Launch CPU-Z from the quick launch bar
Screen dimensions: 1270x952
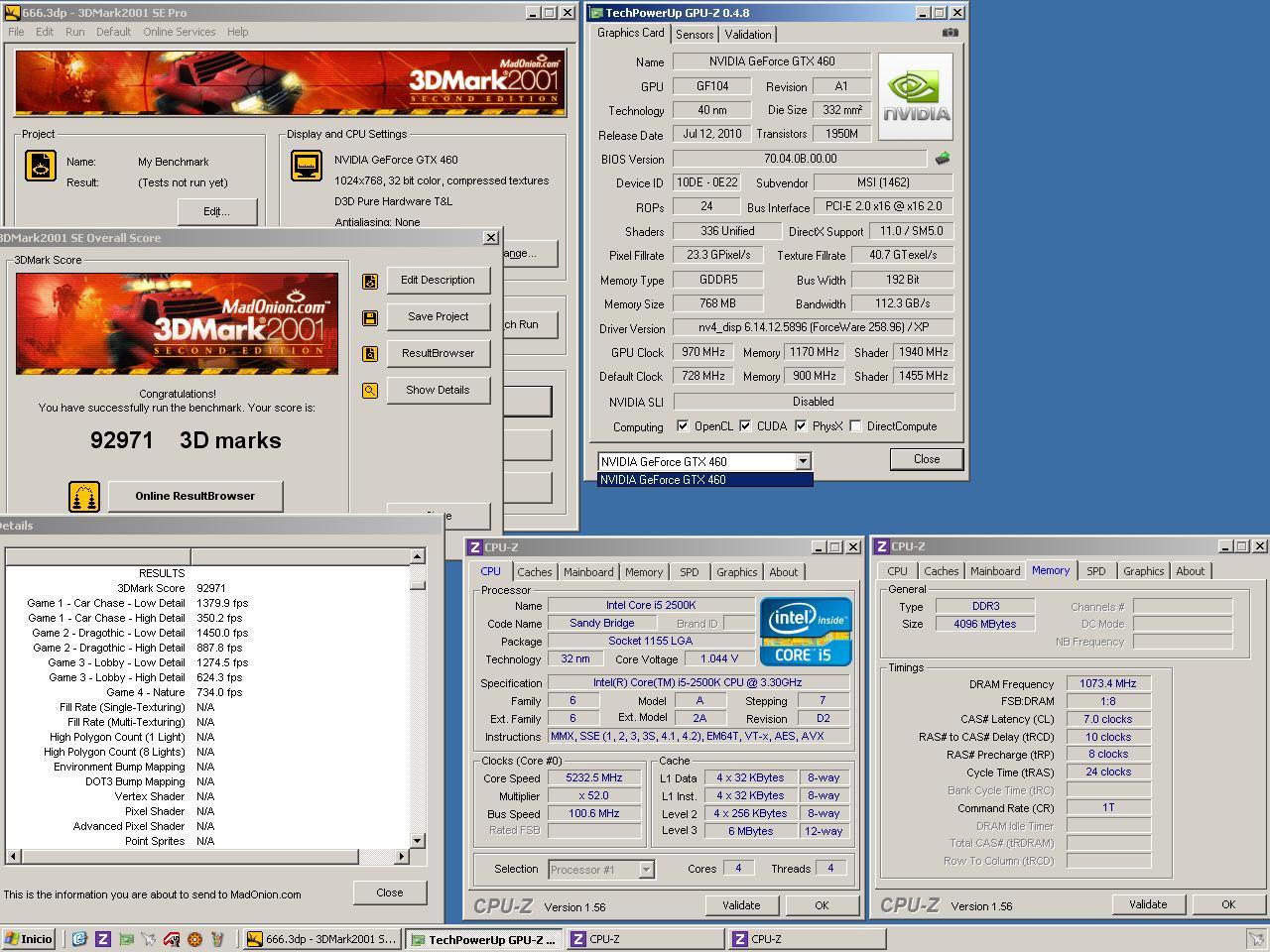(x=102, y=939)
